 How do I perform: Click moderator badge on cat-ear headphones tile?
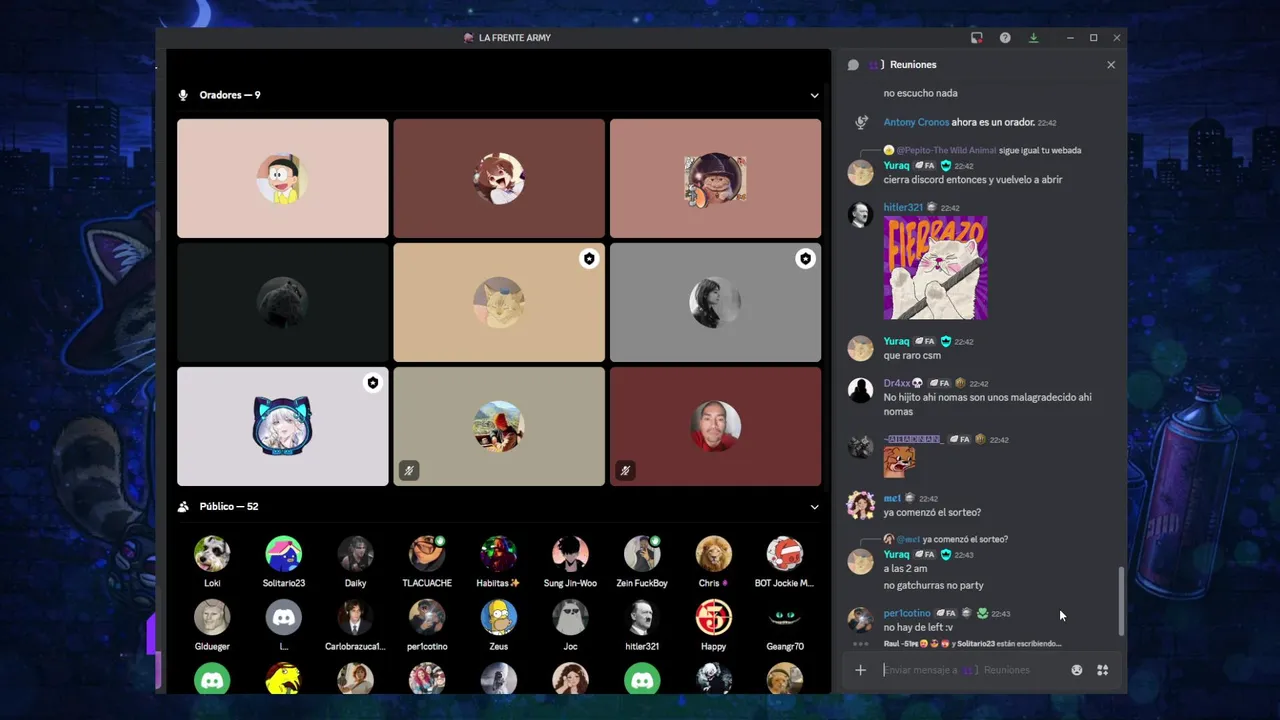coord(373,383)
